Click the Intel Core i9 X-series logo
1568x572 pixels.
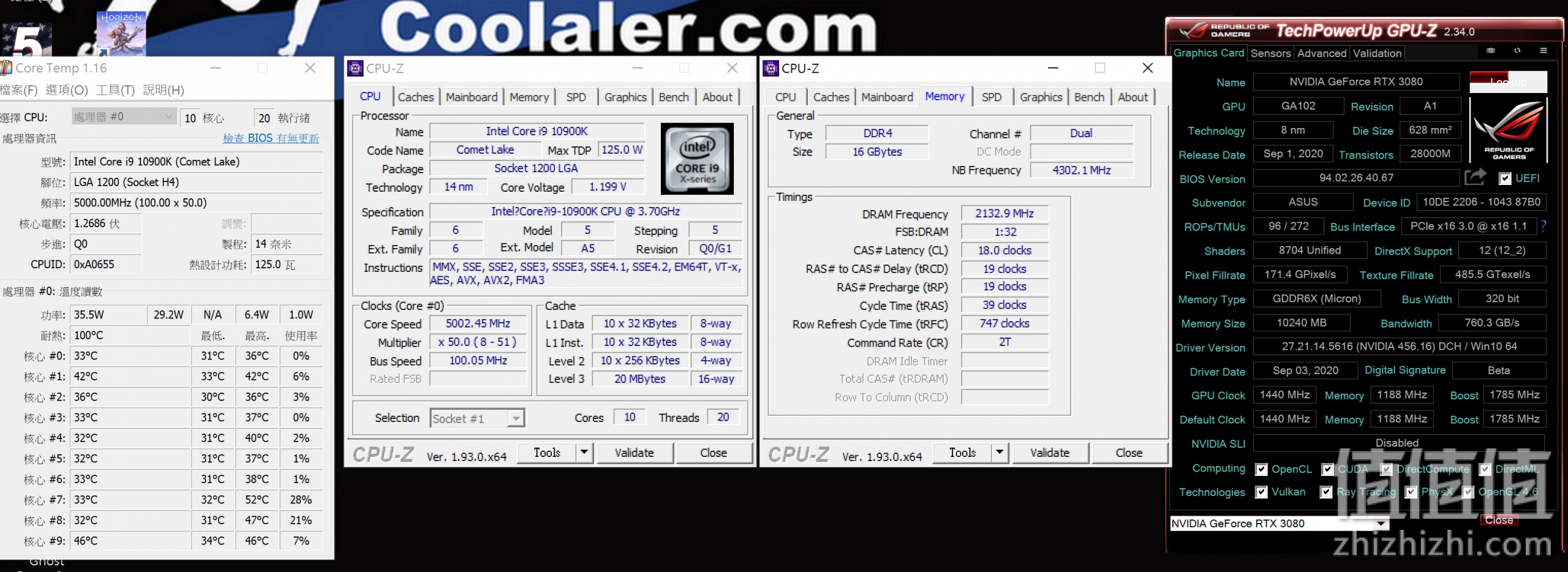(x=697, y=159)
